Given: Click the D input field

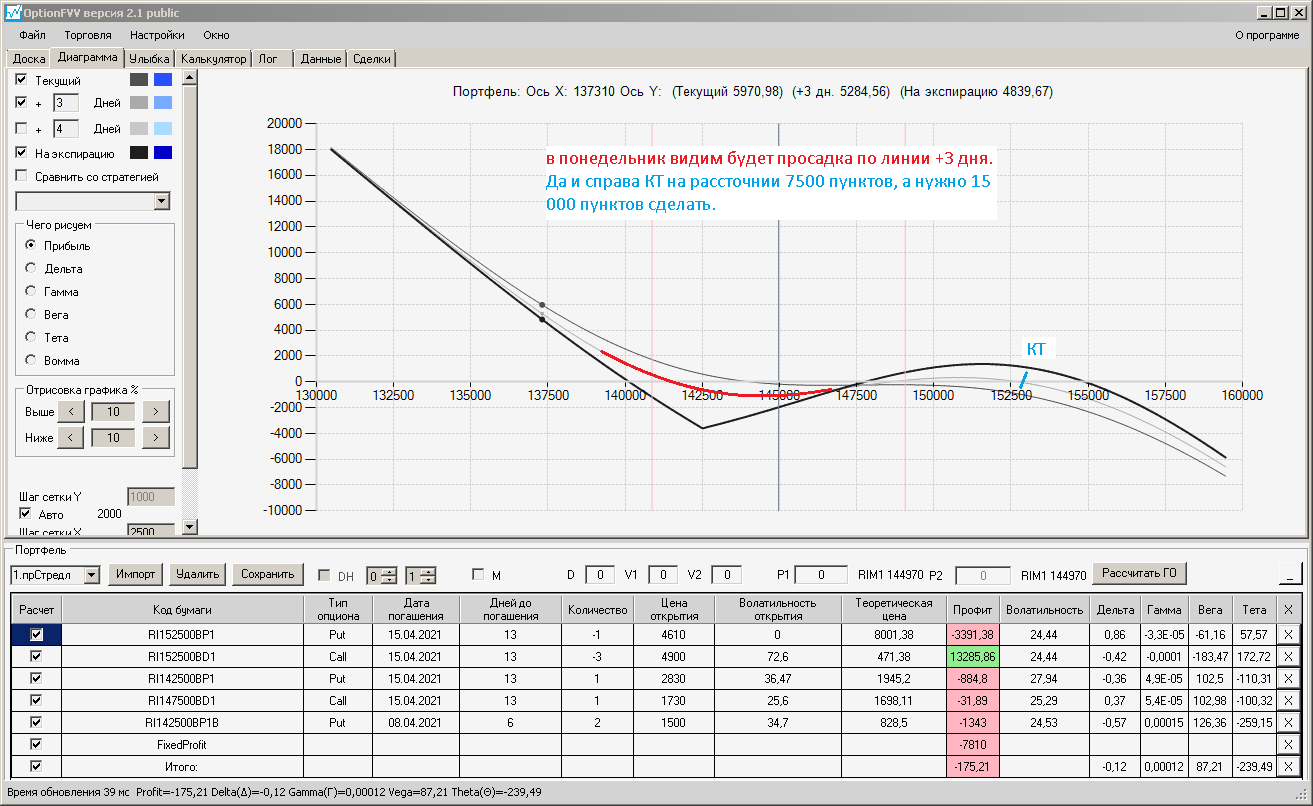Looking at the screenshot, I should click(x=600, y=575).
